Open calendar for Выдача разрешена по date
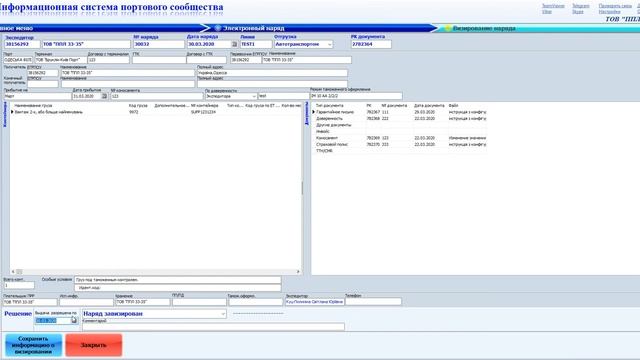 click(x=73, y=320)
